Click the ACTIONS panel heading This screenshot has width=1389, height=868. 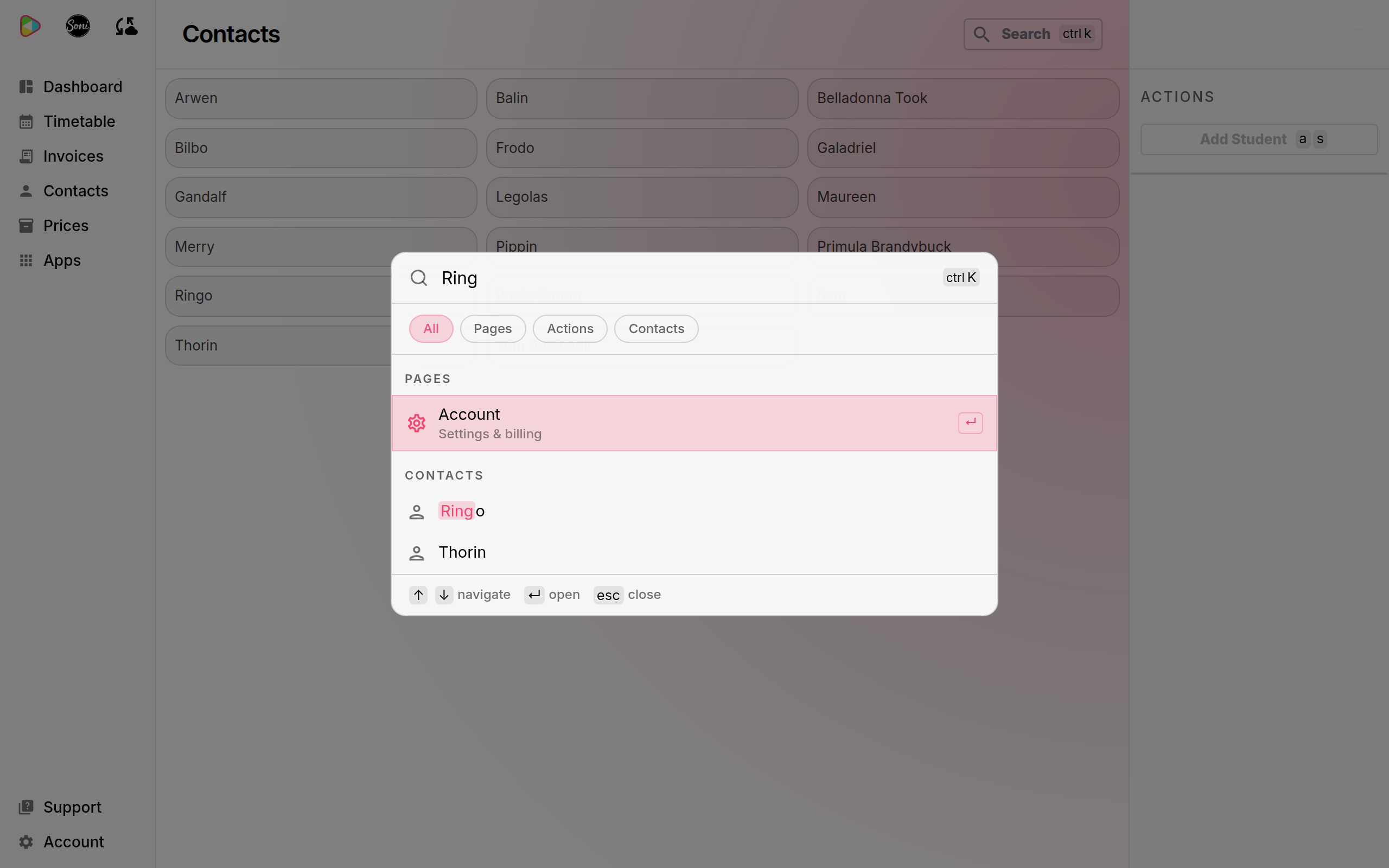(1177, 97)
